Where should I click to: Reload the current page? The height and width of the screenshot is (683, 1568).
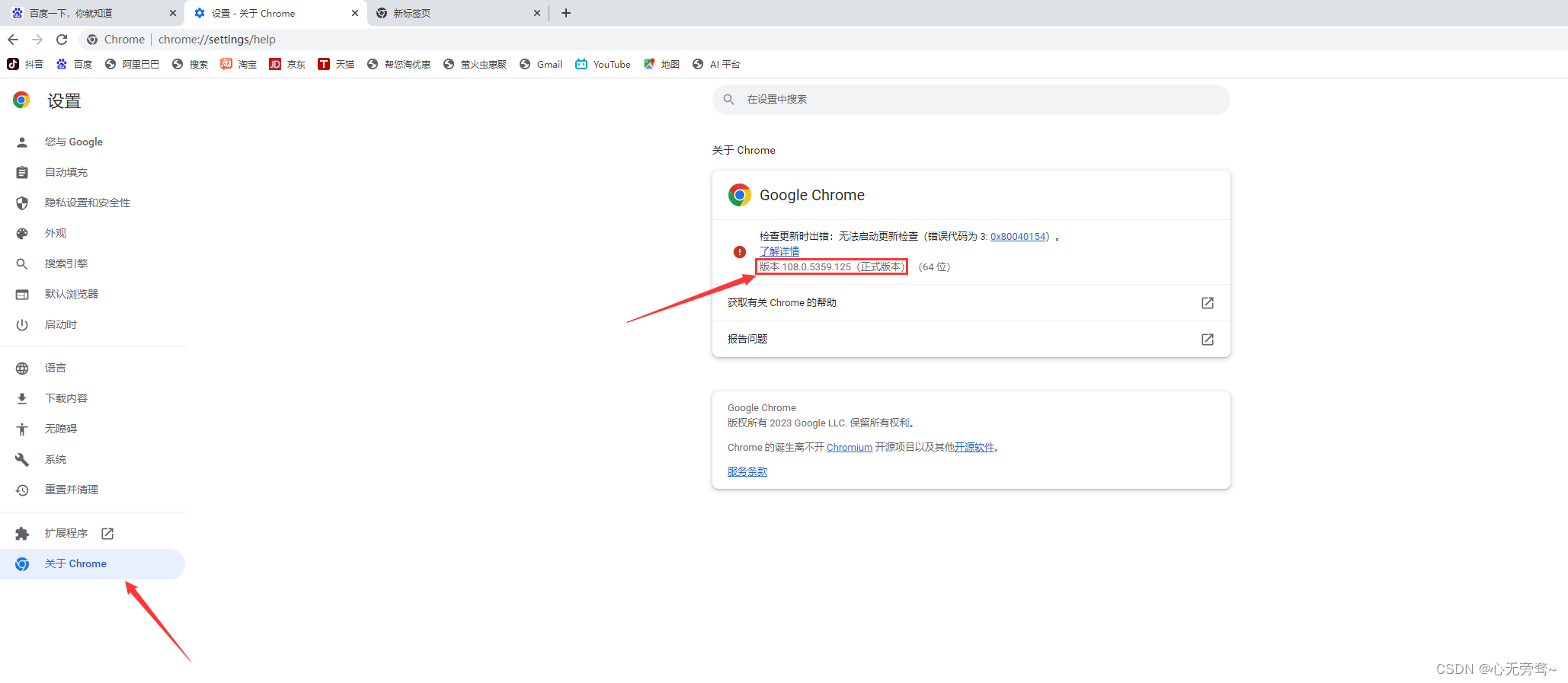click(x=62, y=40)
